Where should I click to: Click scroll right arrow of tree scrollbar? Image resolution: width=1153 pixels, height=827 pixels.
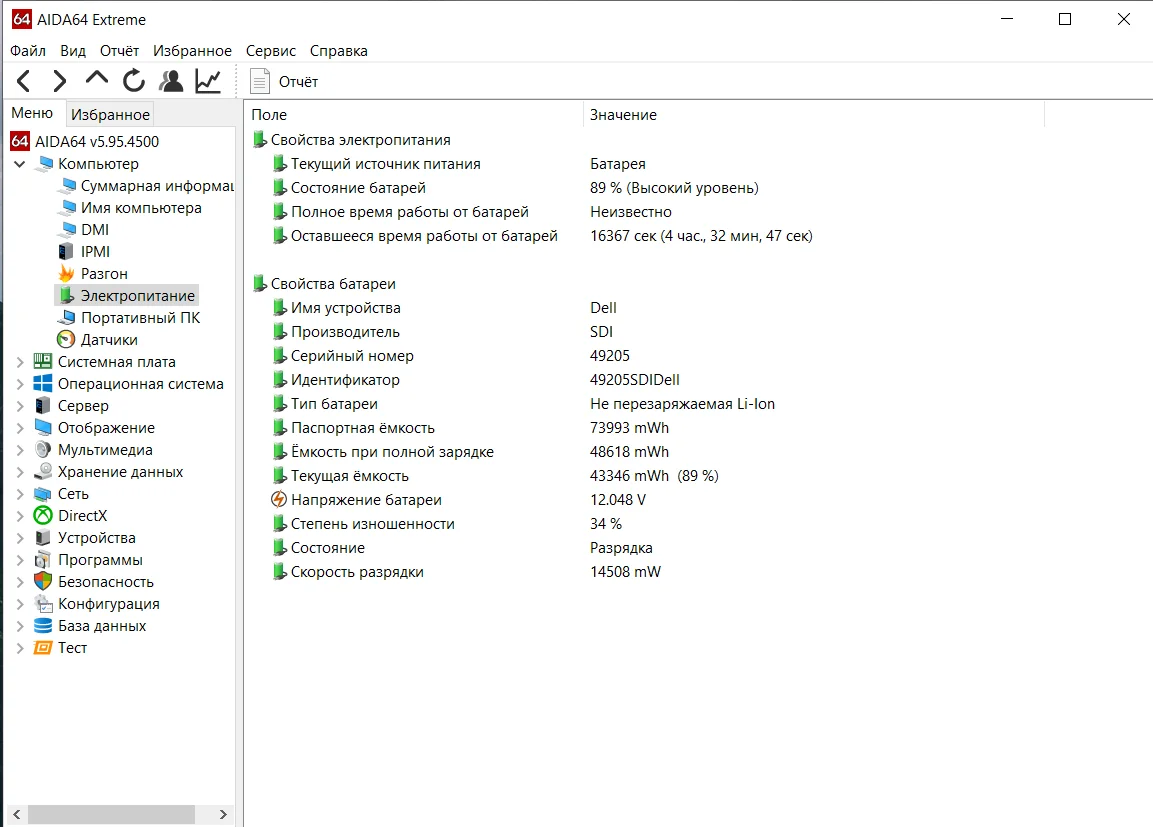click(x=223, y=815)
